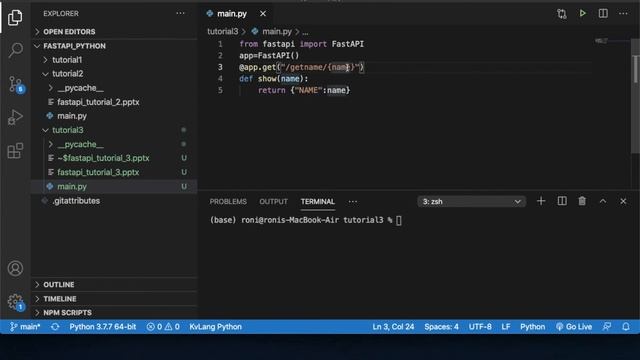Click main* git branch indicator

[25, 327]
